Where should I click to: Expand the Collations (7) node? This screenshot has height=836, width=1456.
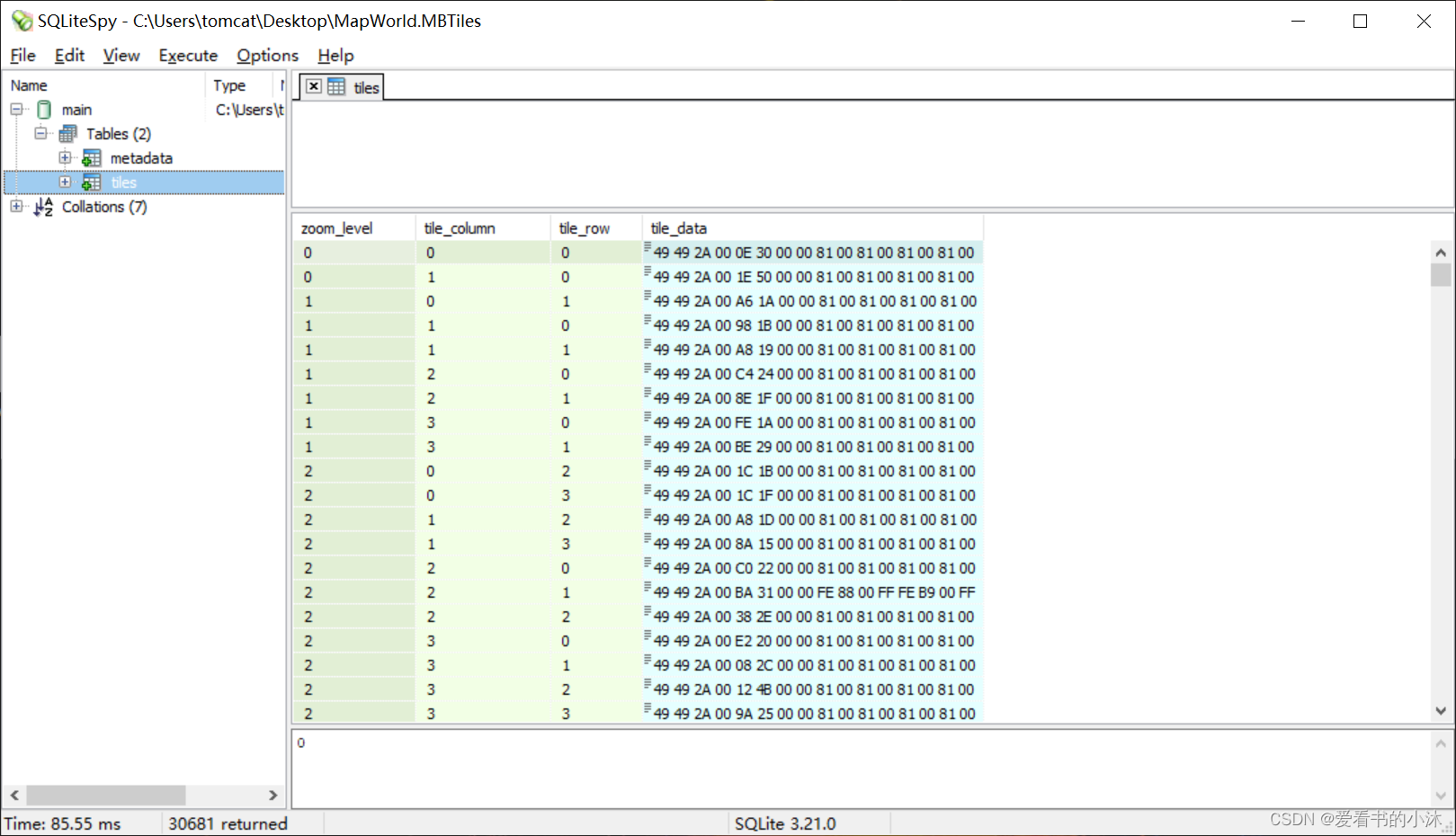coord(16,207)
